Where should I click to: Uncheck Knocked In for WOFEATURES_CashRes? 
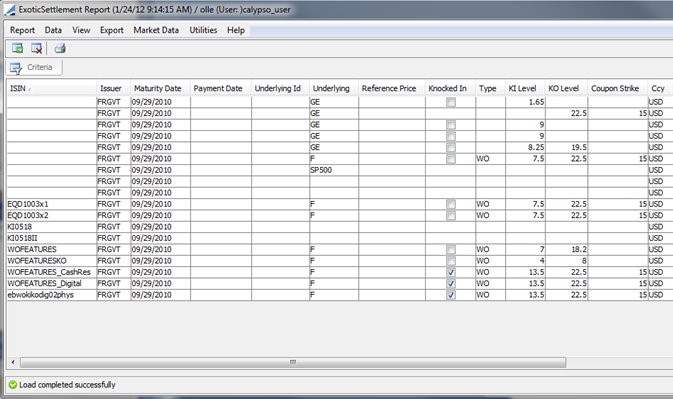451,272
